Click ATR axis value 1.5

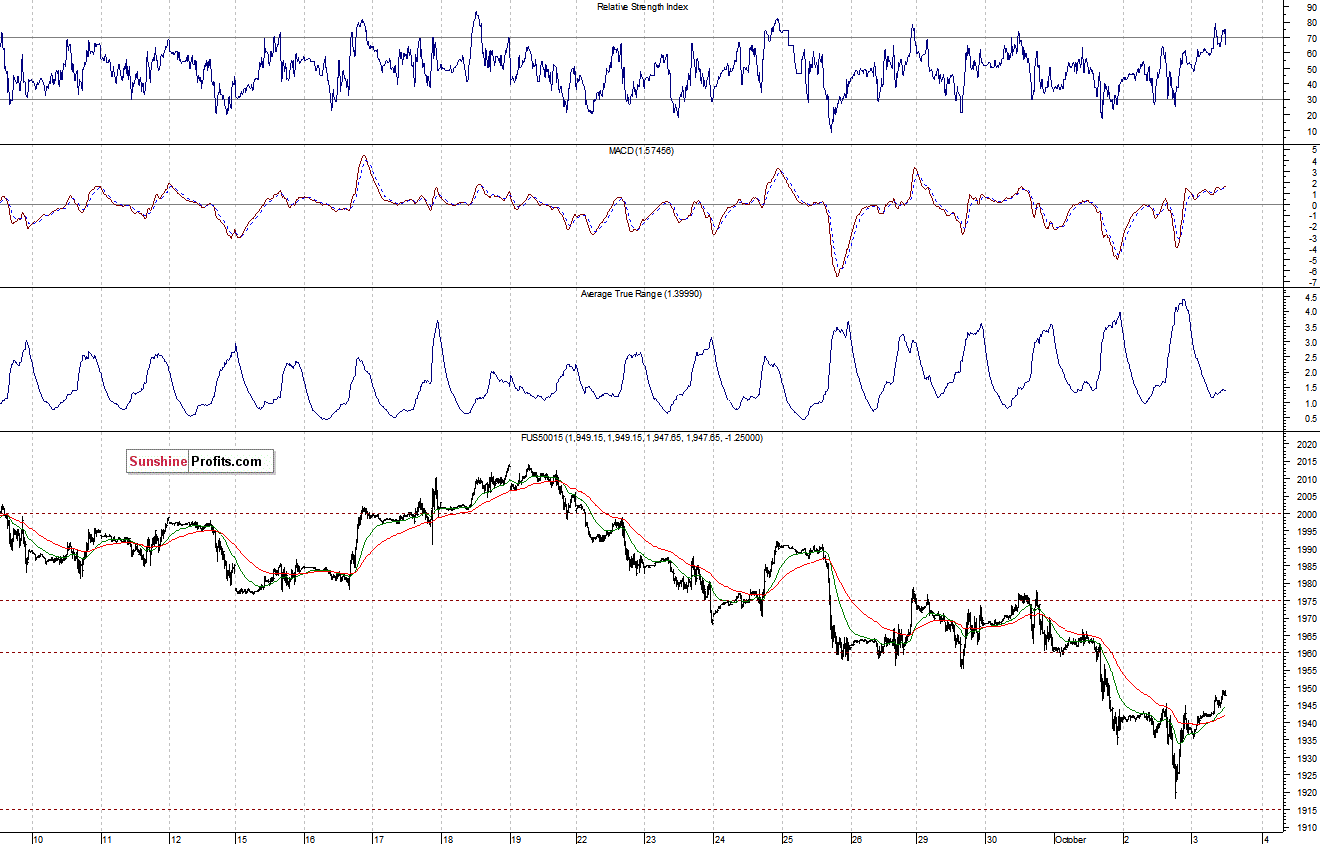1311,387
